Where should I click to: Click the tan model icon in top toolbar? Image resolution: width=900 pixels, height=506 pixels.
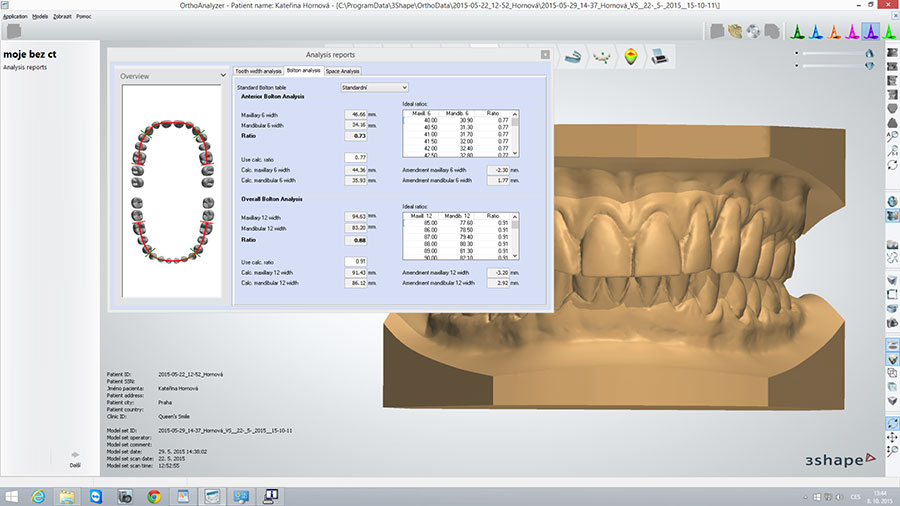click(x=735, y=32)
